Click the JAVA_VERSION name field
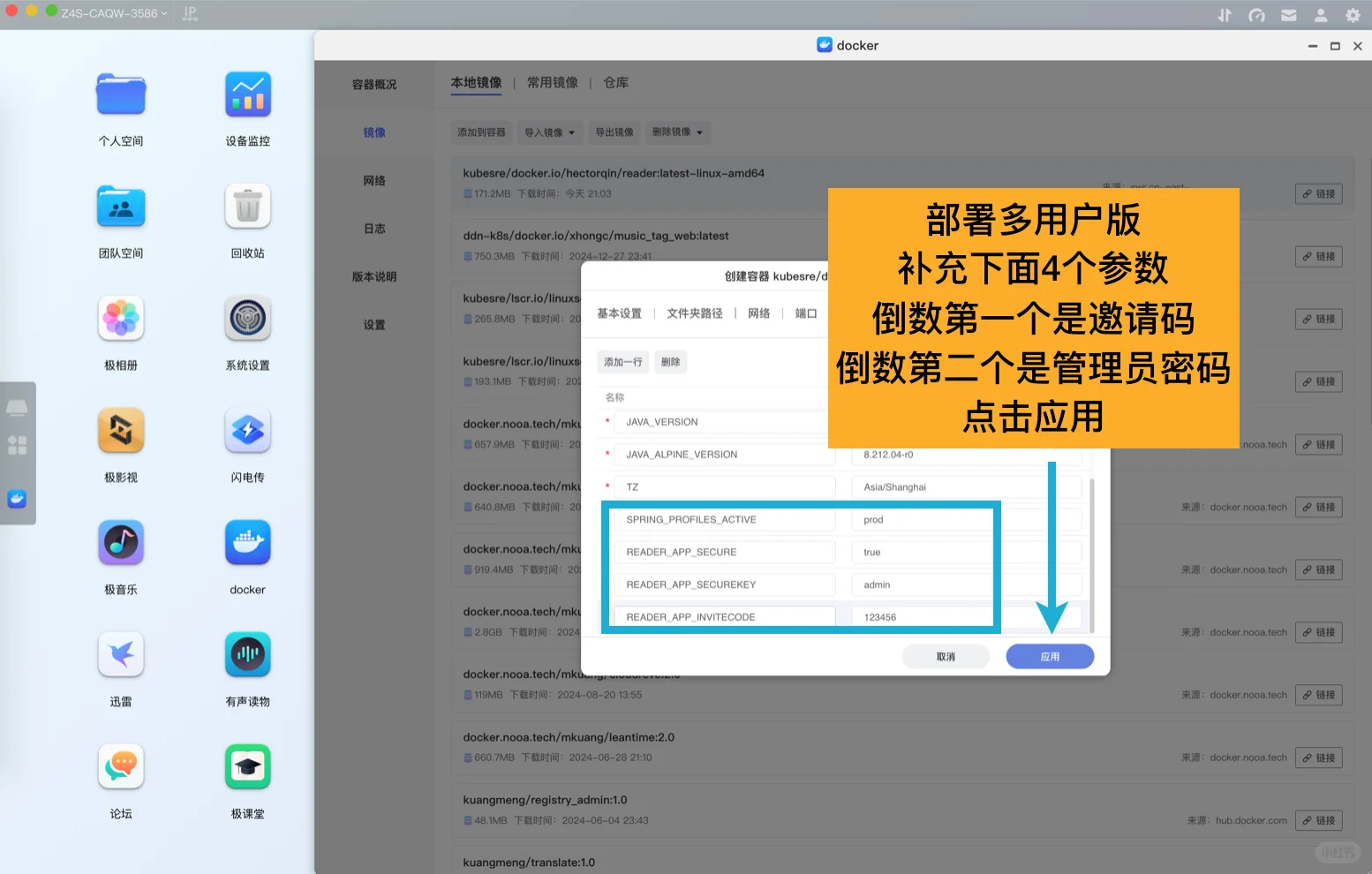The image size is (1372, 874). tap(725, 422)
